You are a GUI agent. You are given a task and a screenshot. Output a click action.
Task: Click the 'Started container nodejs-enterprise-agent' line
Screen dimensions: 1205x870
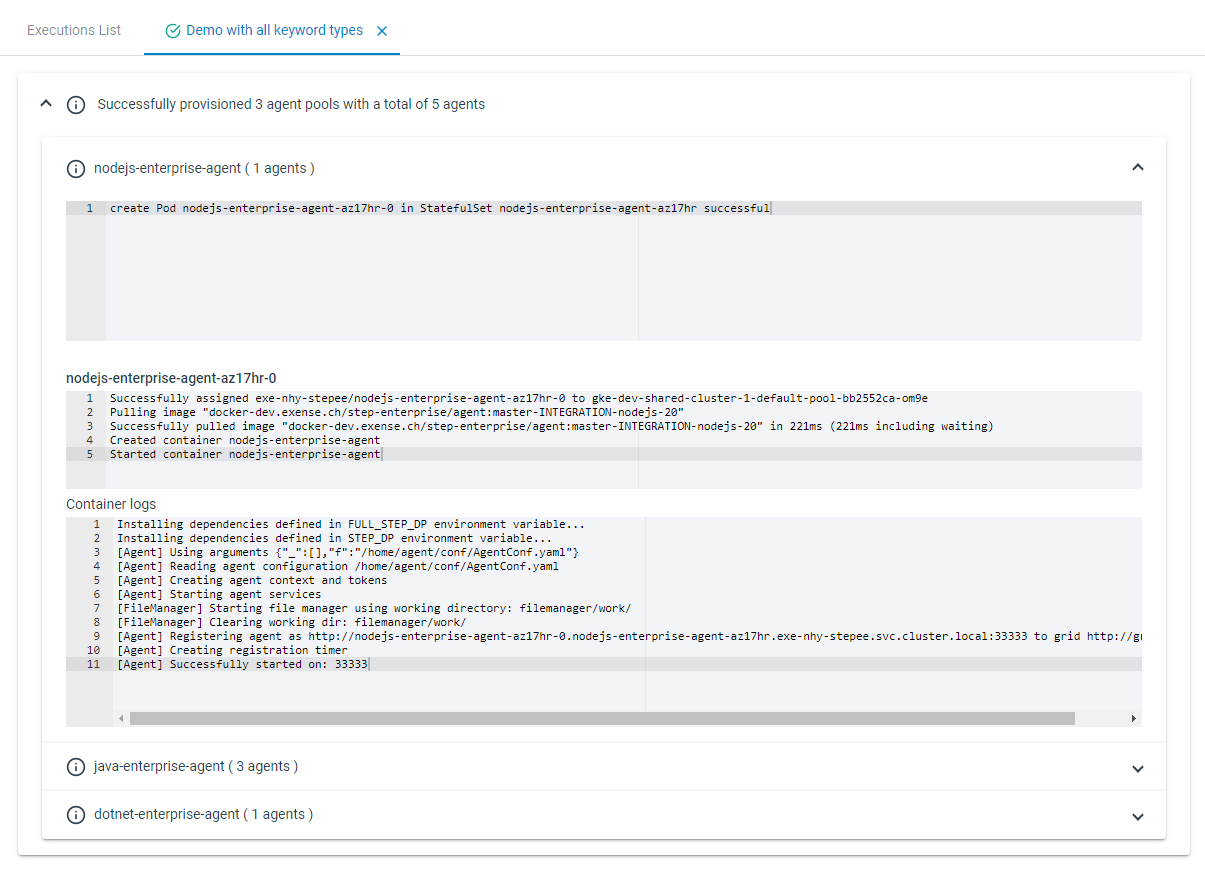coord(245,454)
